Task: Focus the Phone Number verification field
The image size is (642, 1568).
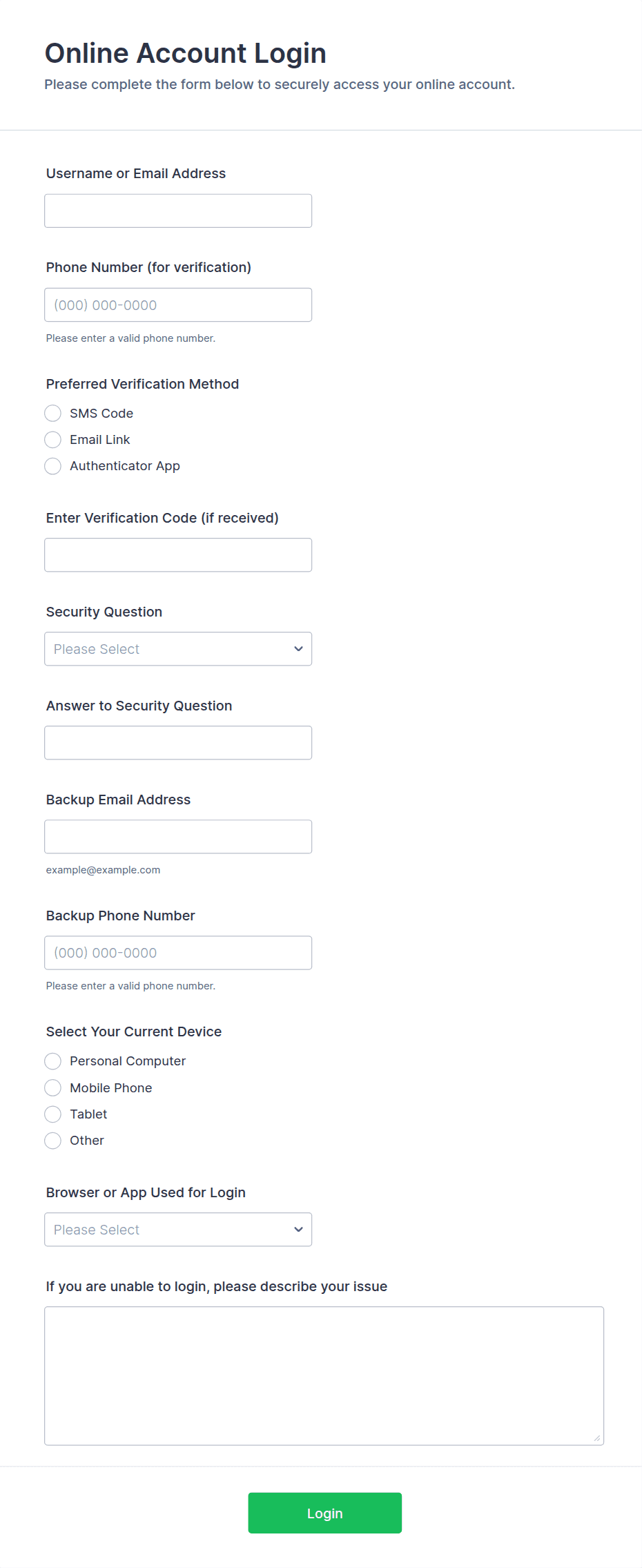Action: (x=178, y=304)
